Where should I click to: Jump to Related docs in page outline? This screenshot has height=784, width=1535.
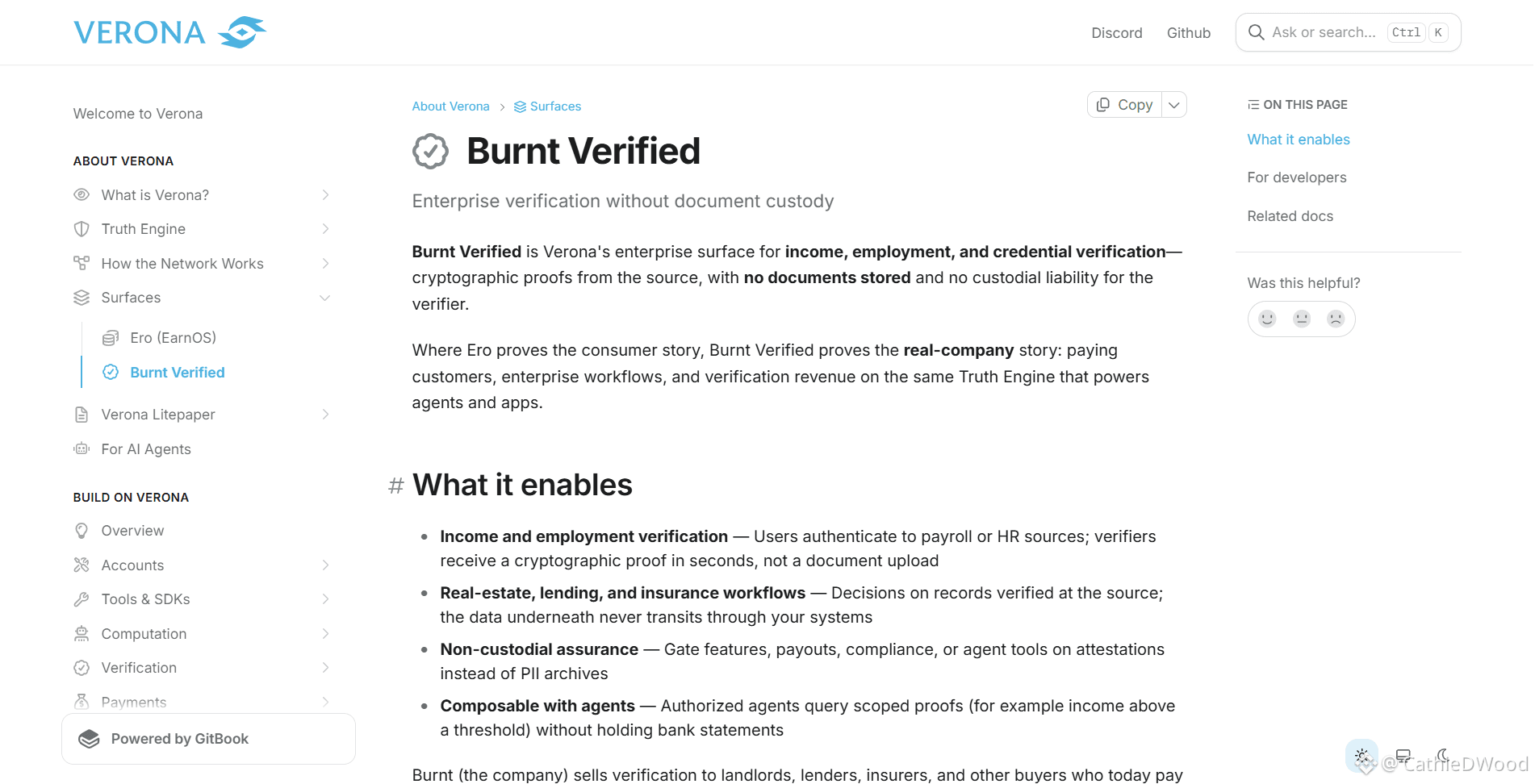point(1290,216)
